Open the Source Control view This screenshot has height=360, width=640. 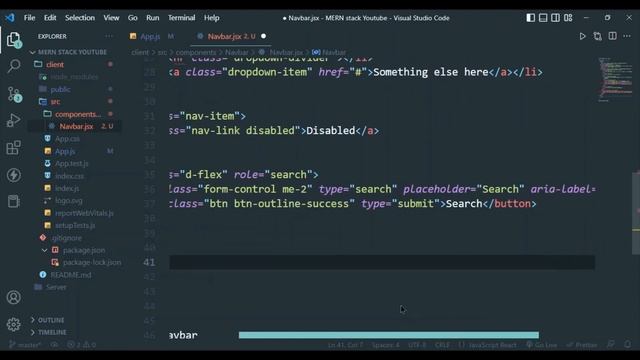(13, 94)
